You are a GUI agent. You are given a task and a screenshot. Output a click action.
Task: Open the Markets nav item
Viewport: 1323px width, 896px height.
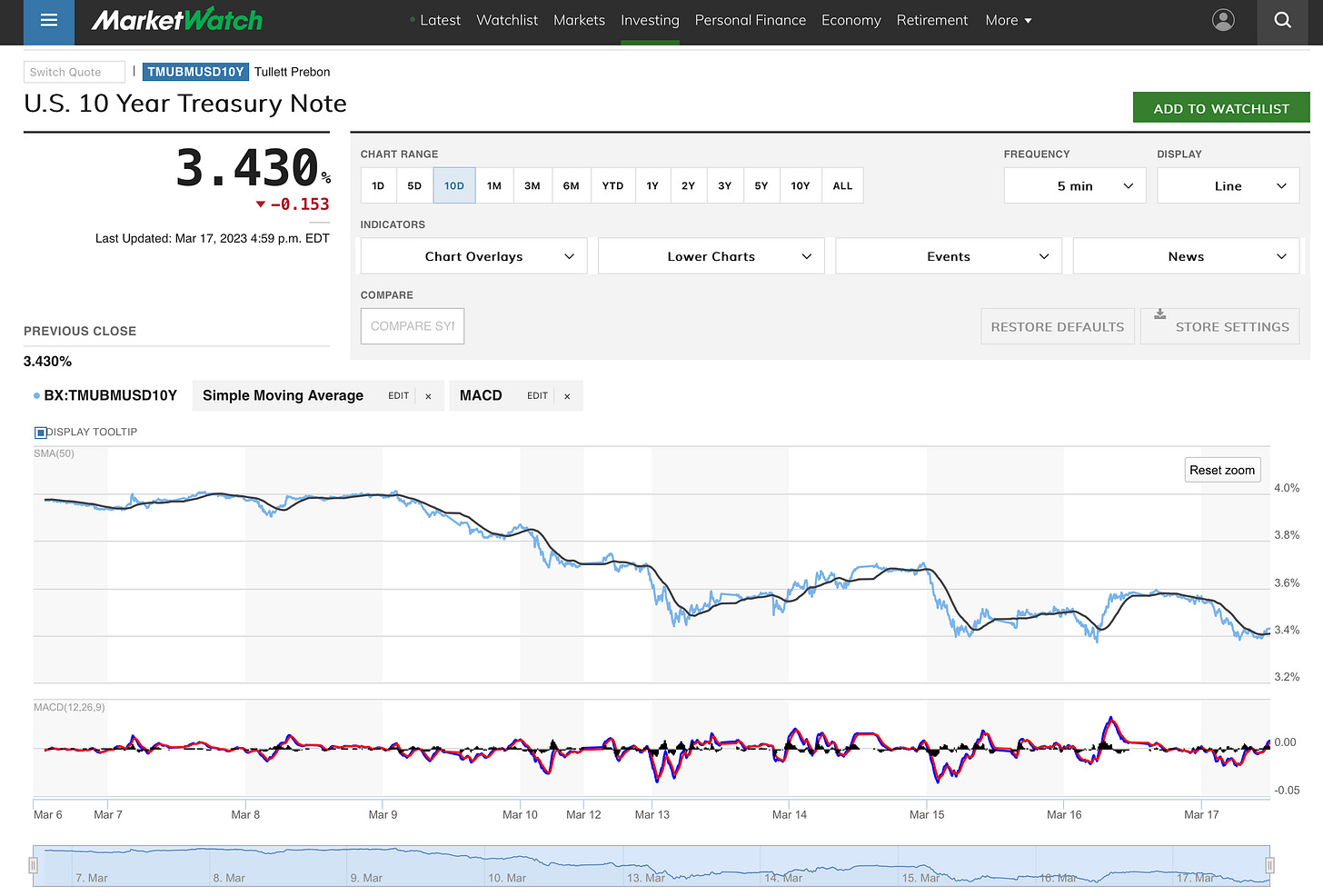tap(579, 20)
